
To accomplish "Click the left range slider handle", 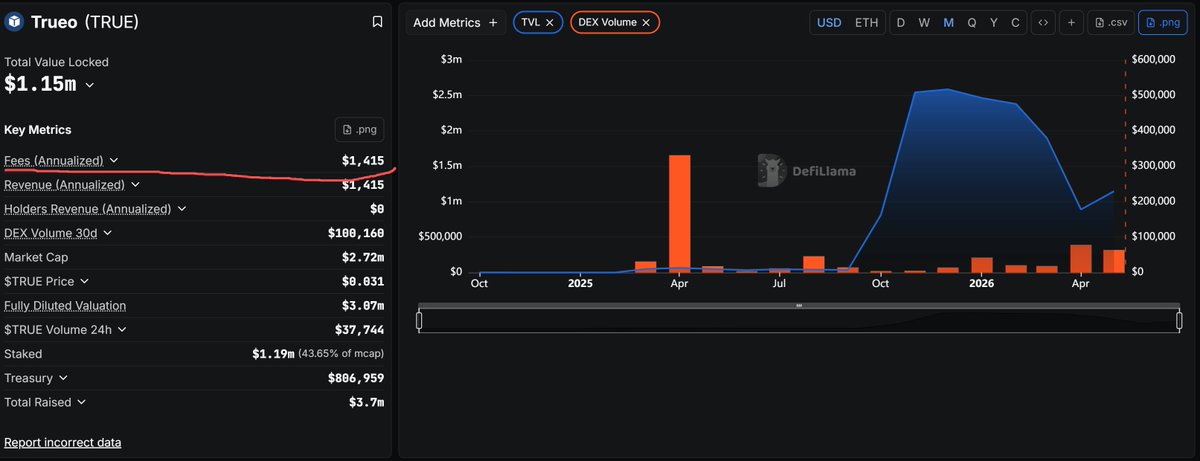I will (419, 321).
